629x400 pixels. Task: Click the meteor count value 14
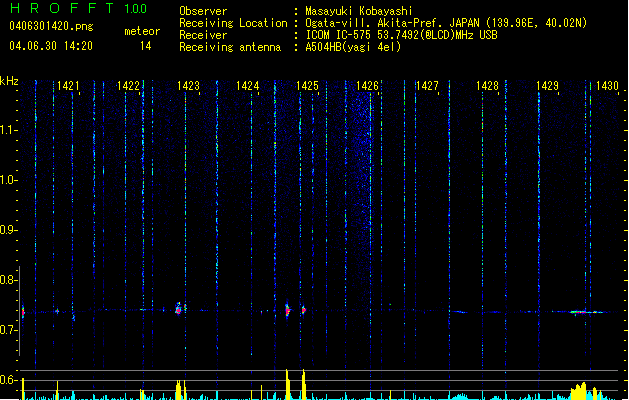146,46
